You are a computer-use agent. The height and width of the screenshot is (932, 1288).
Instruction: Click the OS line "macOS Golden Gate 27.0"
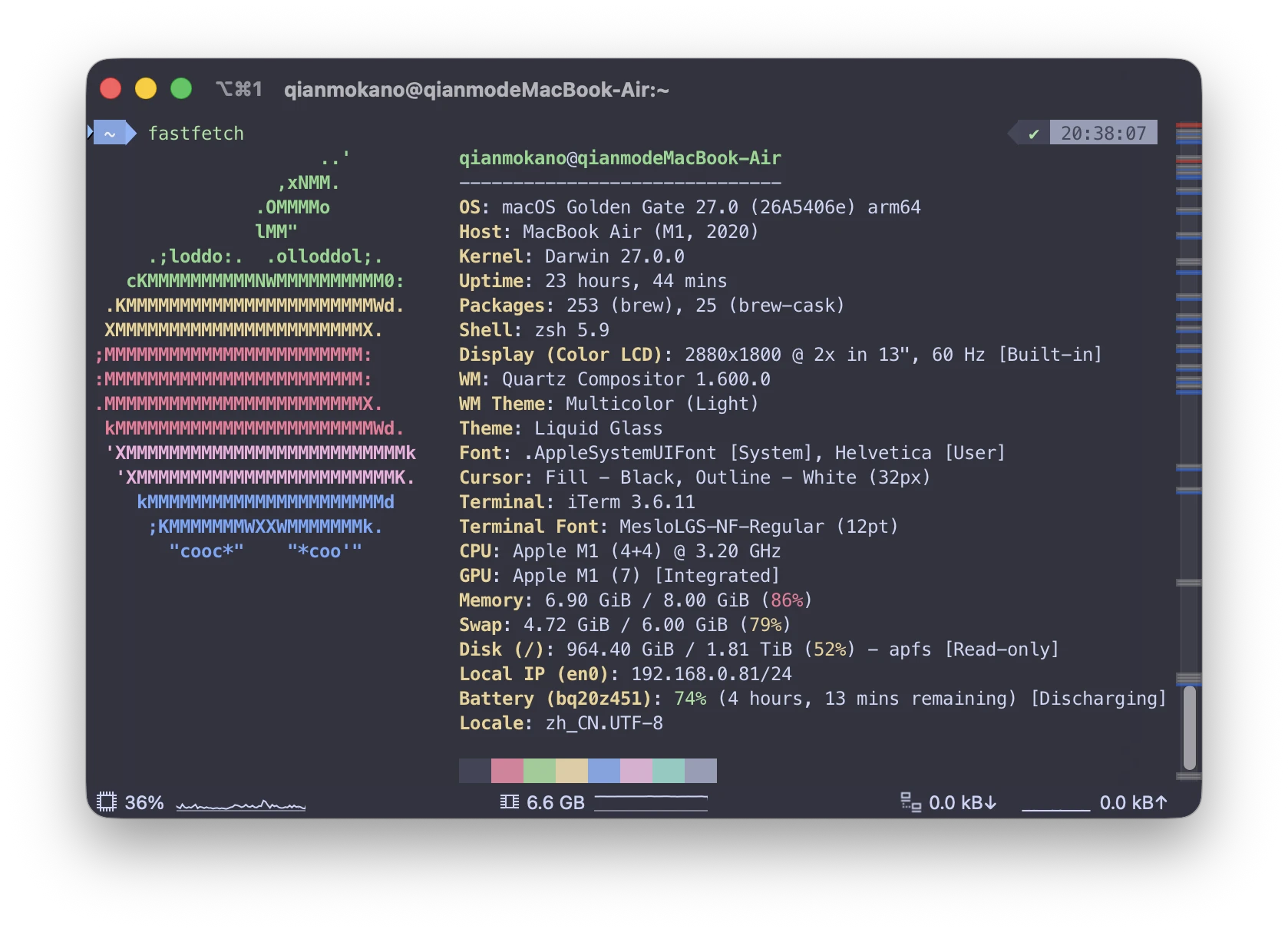(620, 207)
